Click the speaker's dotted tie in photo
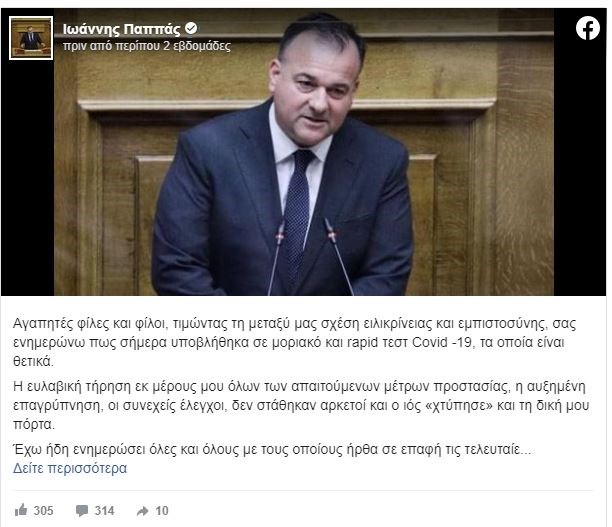612x527 pixels. [298, 217]
